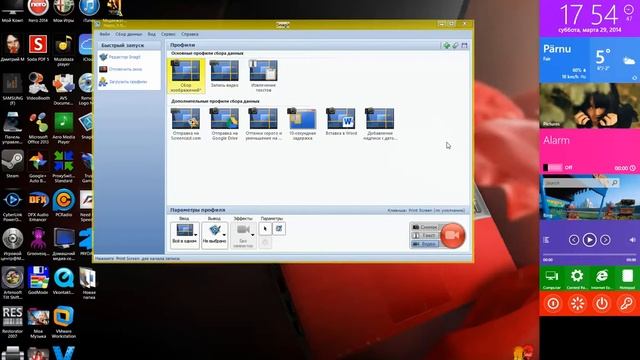Screen dimensions: 640x360
Task: Click the middle icon in Profiles header toolbar
Action: (x=456, y=45)
